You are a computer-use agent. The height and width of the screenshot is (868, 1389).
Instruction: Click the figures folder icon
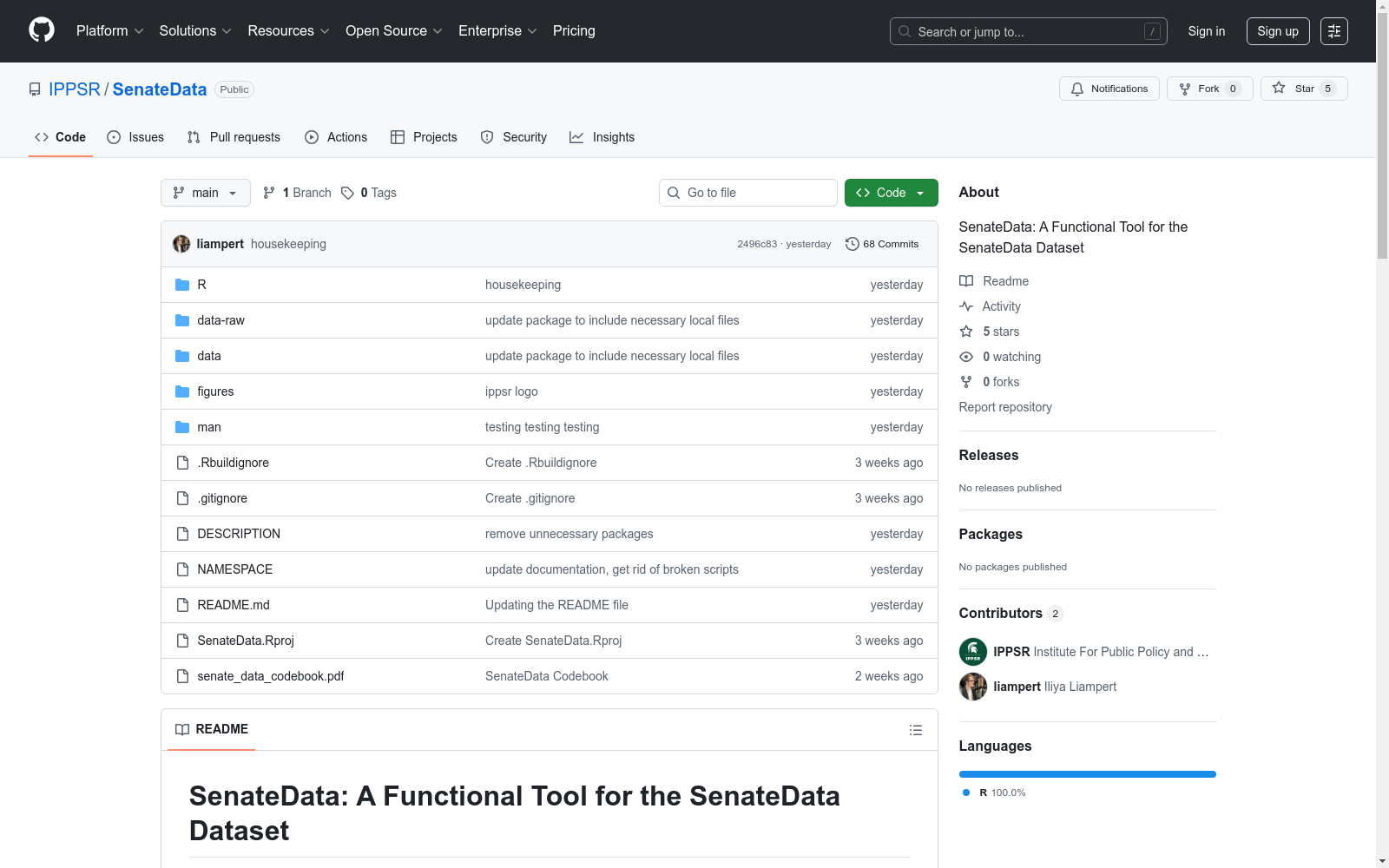coord(182,391)
